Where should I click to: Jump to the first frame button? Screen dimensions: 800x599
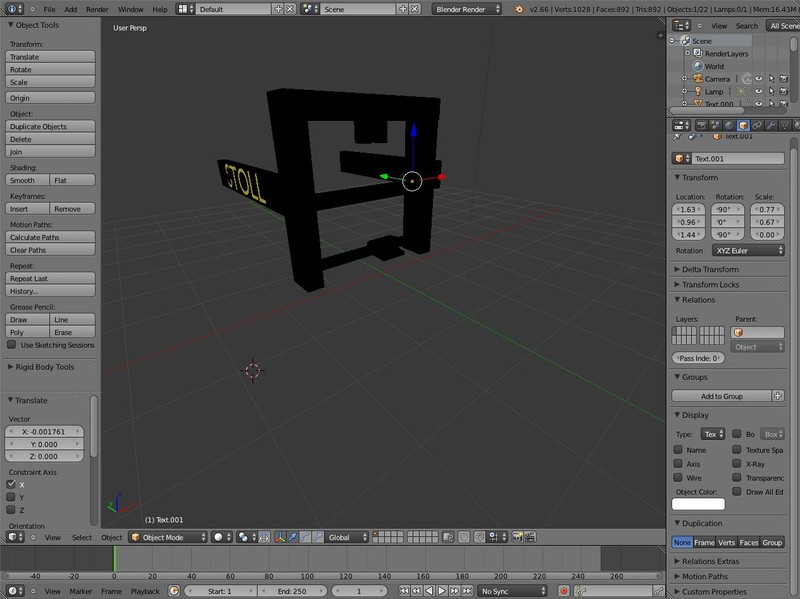[x=404, y=591]
